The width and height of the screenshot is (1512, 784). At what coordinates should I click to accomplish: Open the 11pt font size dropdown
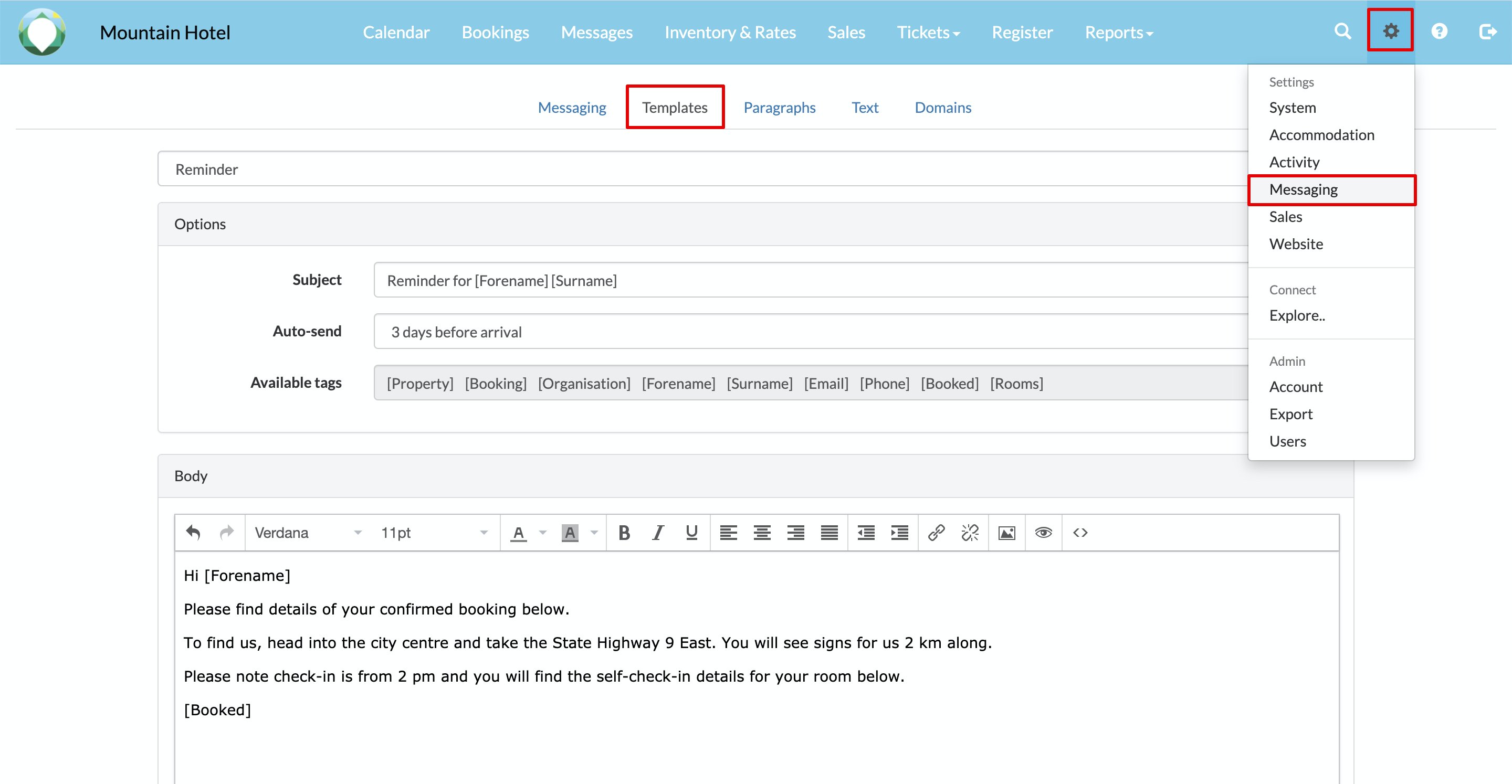(x=434, y=532)
